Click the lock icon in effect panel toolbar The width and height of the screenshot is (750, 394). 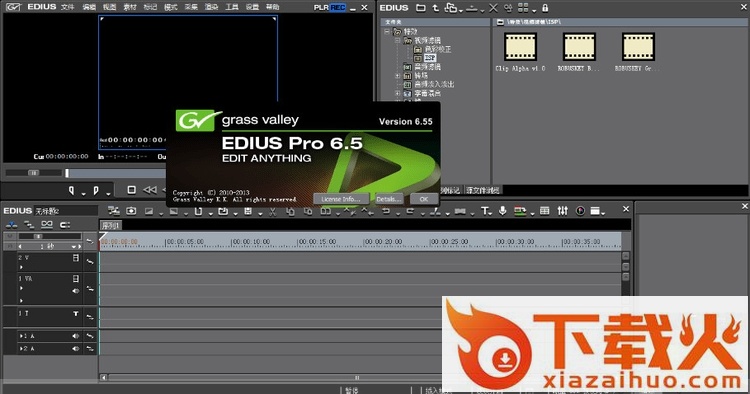(x=545, y=8)
